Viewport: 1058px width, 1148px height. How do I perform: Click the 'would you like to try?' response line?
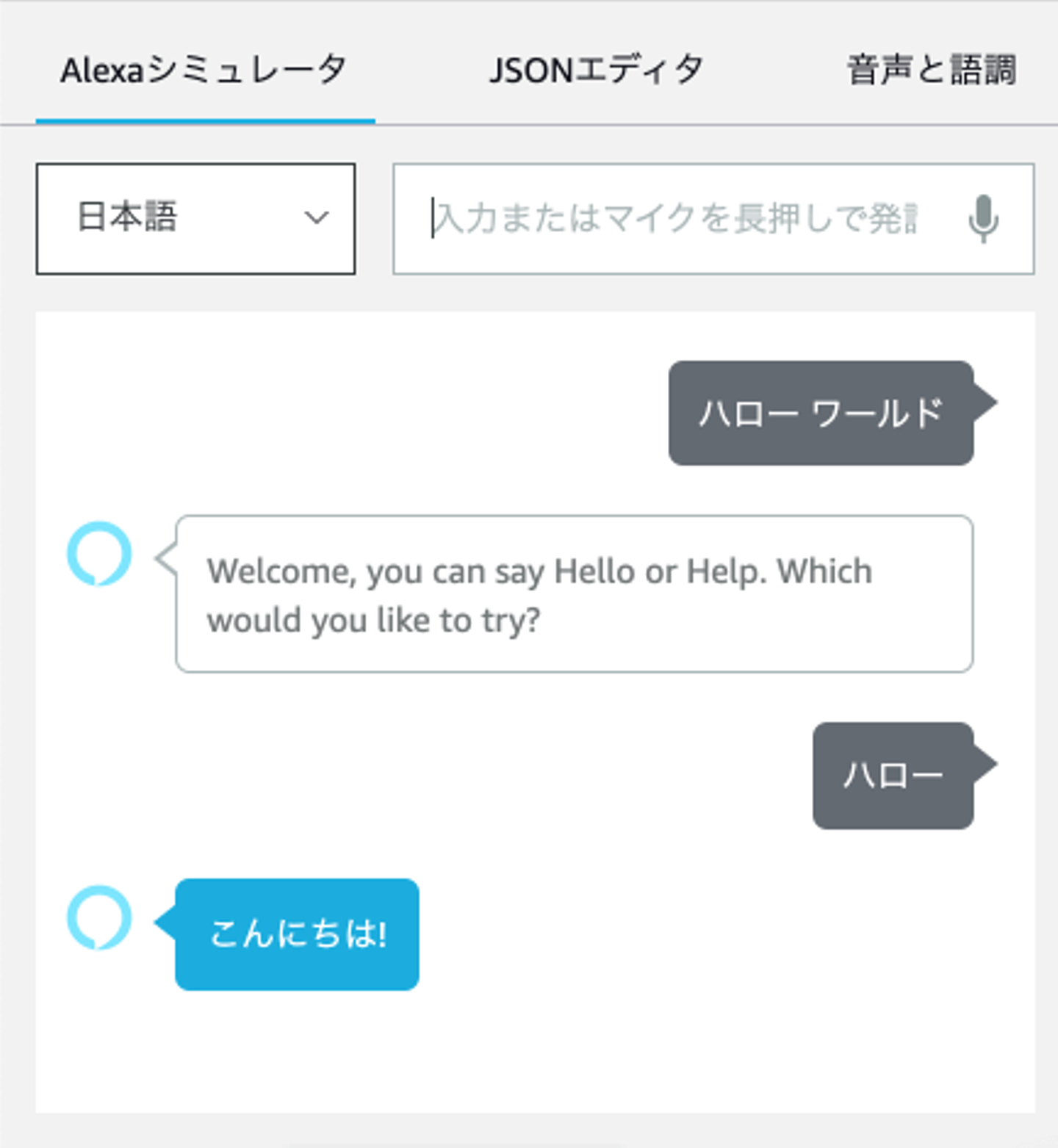[x=373, y=621]
